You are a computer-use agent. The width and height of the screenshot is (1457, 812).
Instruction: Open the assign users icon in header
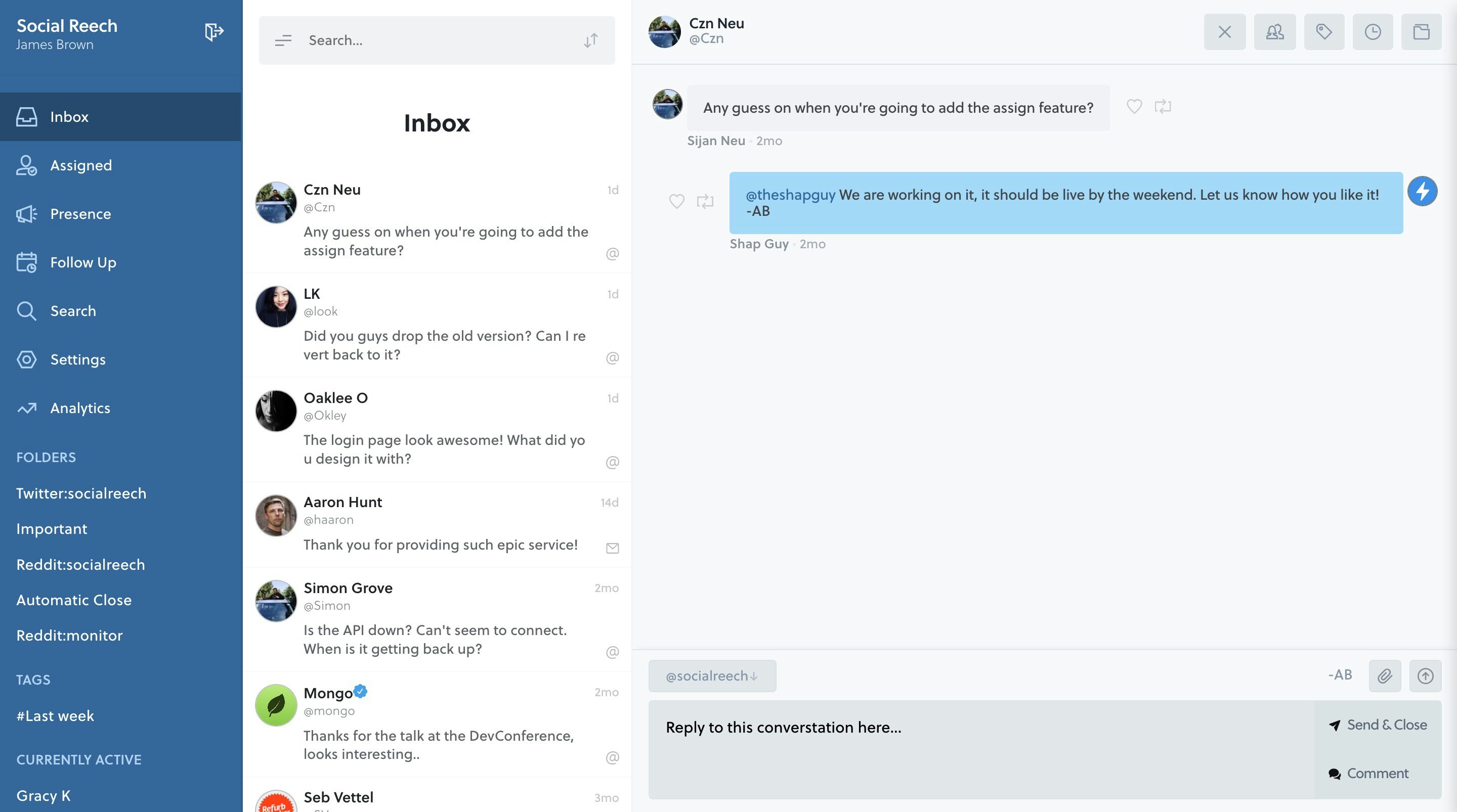pyautogui.click(x=1274, y=32)
